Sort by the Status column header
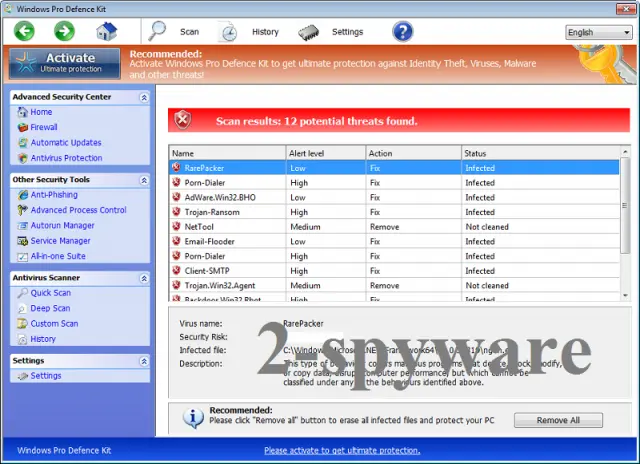The image size is (640, 464). [540, 153]
